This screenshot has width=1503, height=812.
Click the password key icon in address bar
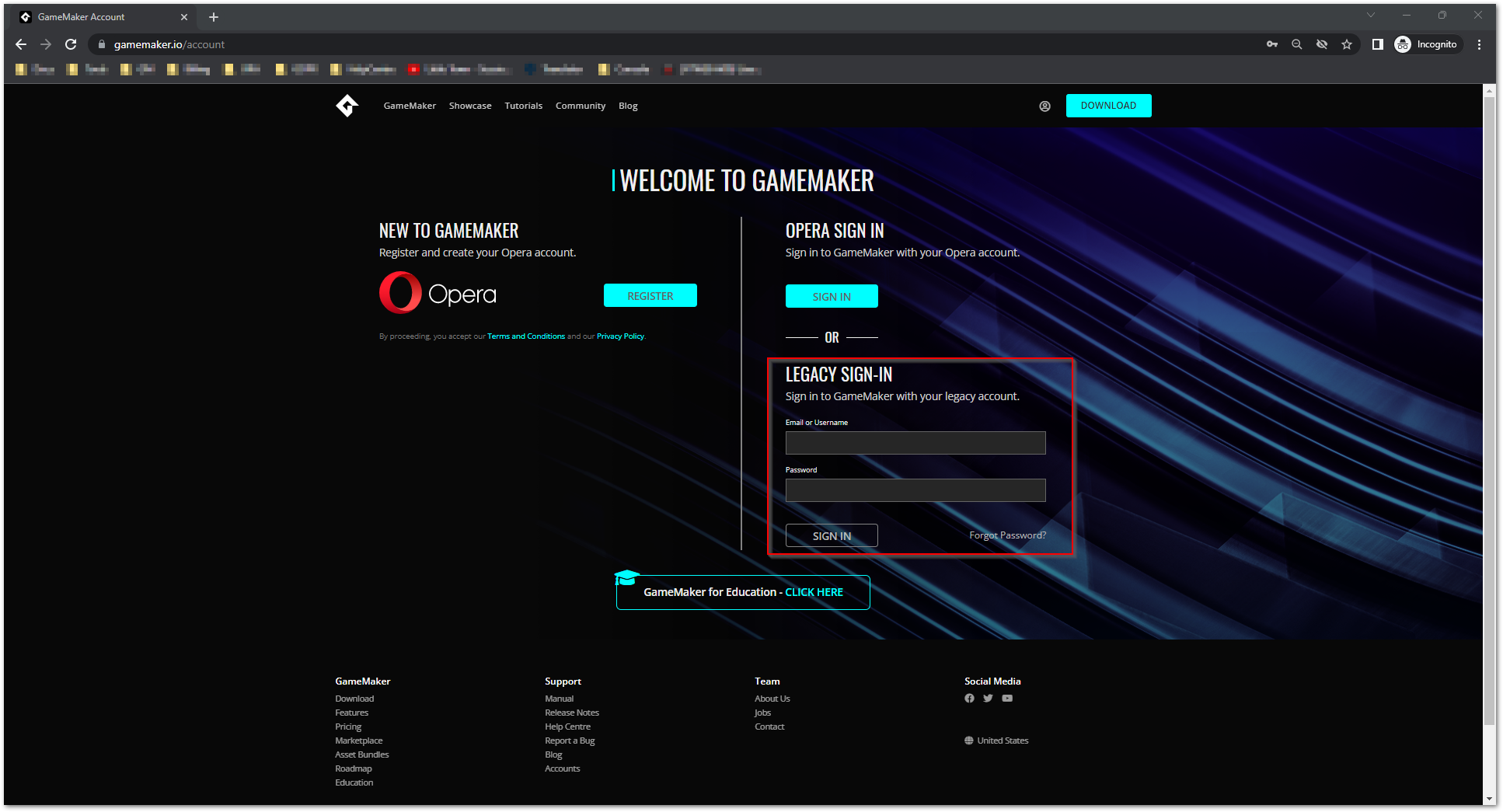click(x=1272, y=44)
